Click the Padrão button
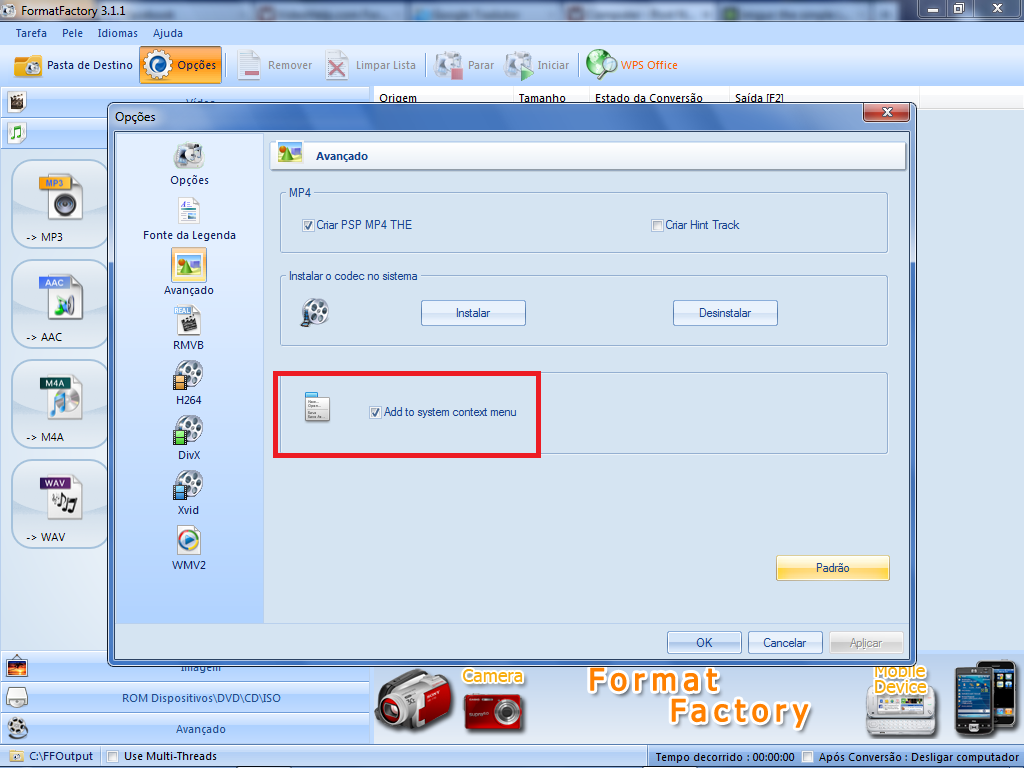1024x768 pixels. coord(833,568)
